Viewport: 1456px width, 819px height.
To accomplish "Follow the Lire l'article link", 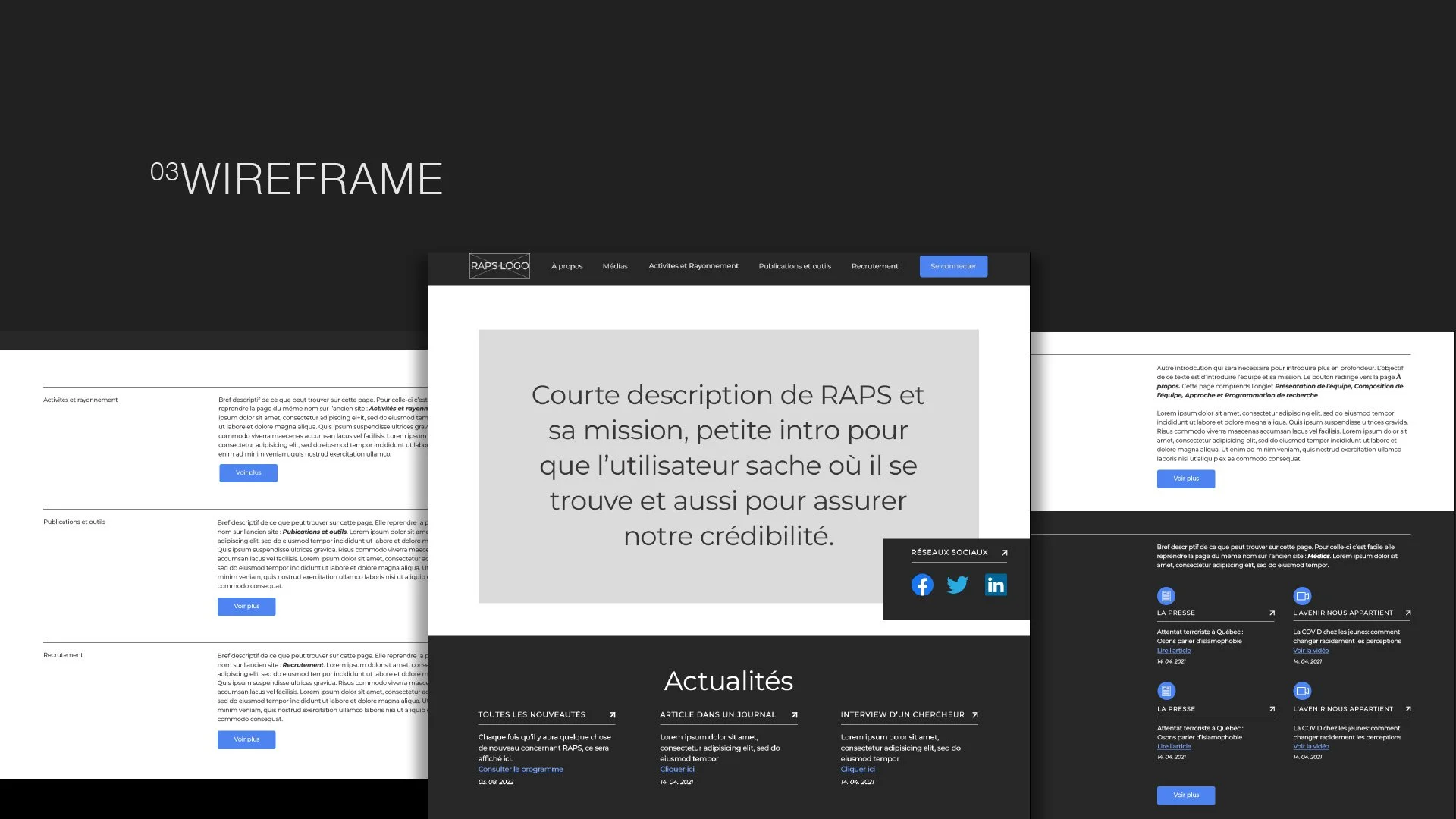I will tap(1174, 650).
